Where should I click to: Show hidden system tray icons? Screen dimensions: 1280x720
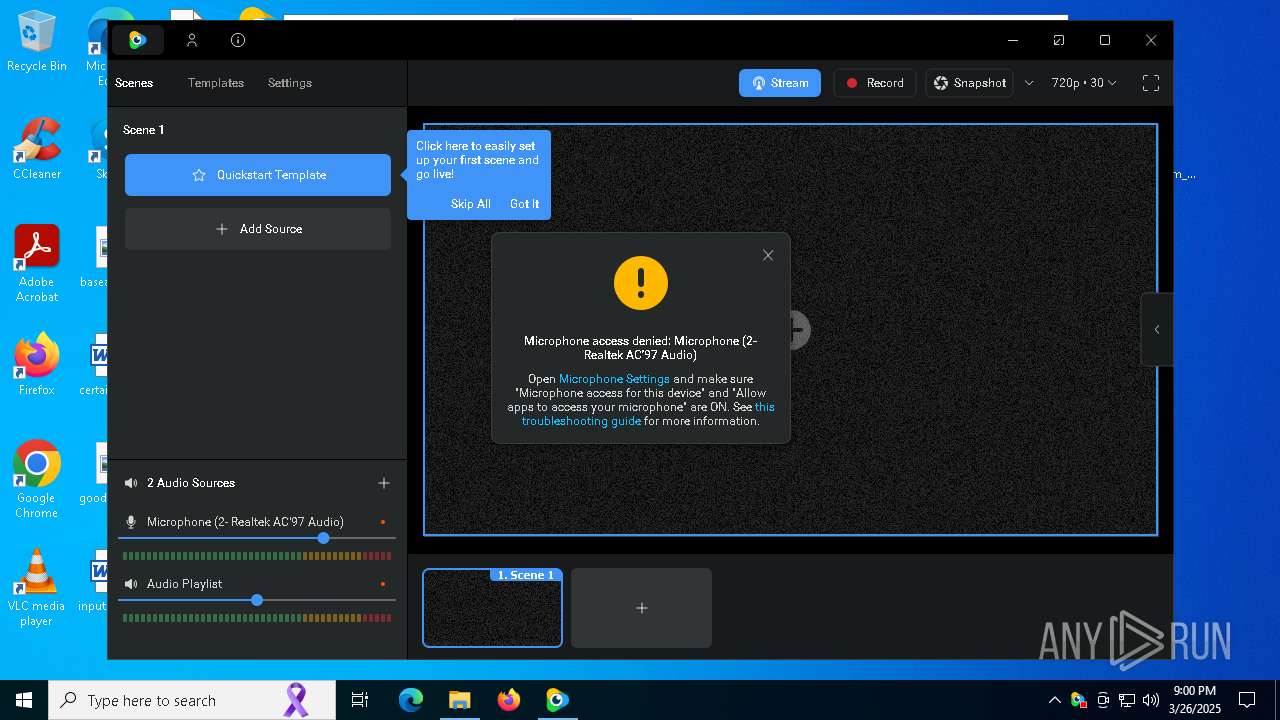pyautogui.click(x=1054, y=700)
